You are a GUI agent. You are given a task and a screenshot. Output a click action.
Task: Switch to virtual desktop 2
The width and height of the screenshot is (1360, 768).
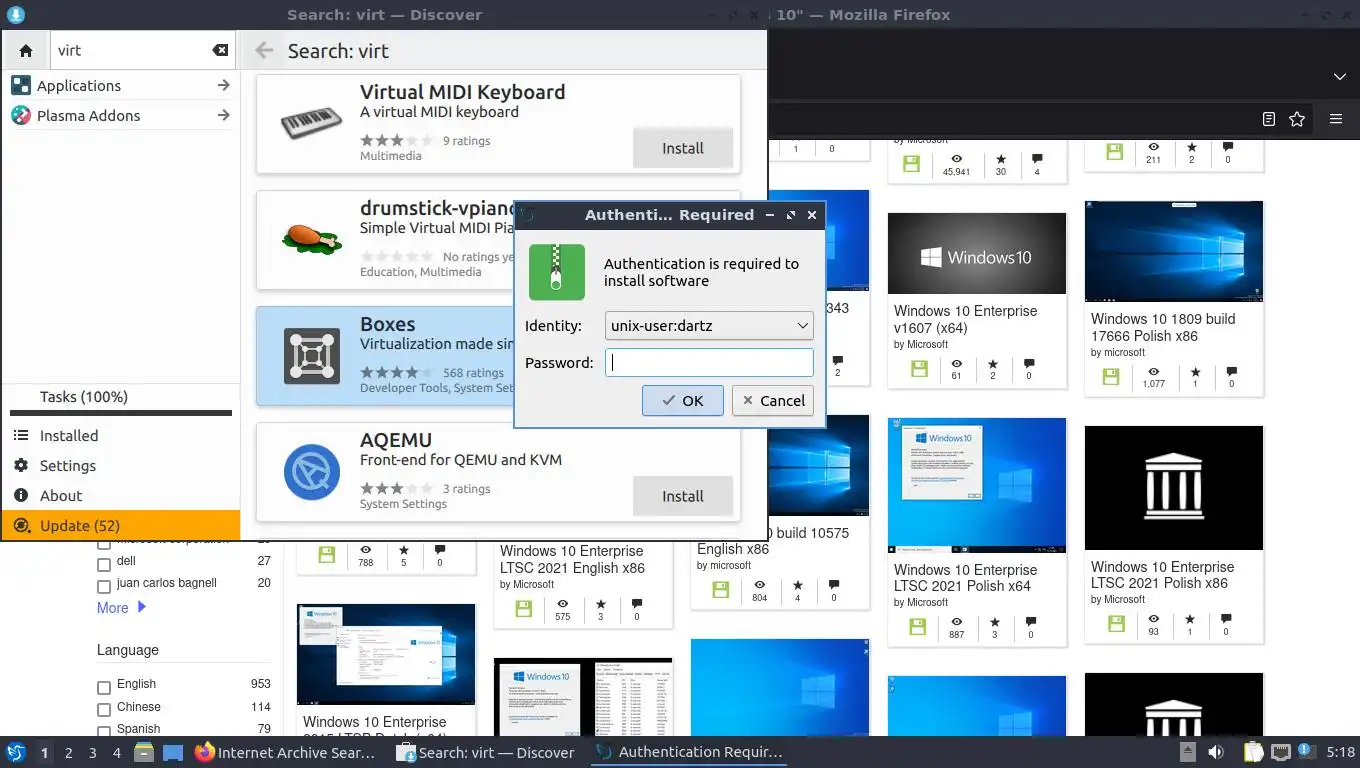click(x=68, y=753)
